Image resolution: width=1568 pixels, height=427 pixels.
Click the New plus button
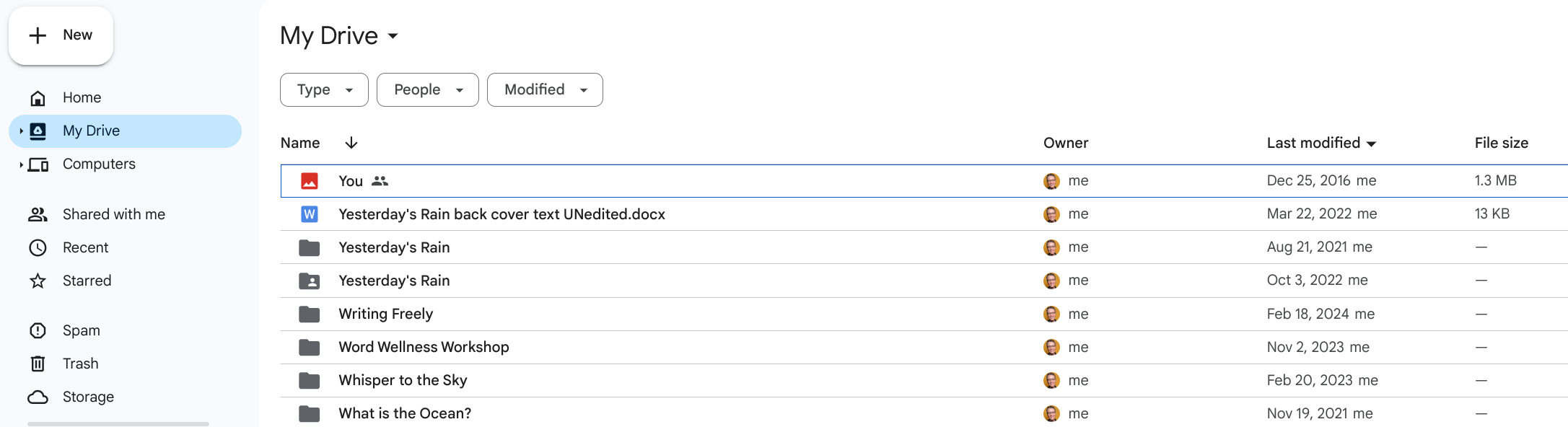[61, 35]
